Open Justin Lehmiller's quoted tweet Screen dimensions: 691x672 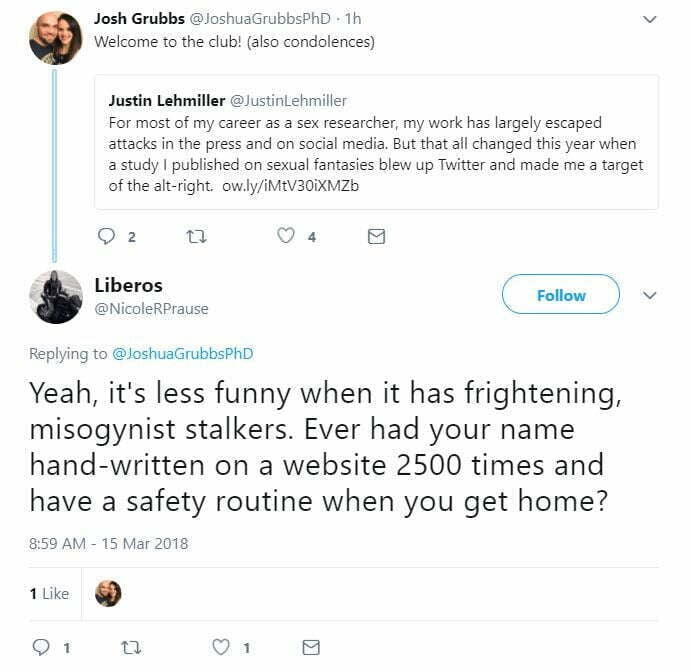tap(376, 141)
